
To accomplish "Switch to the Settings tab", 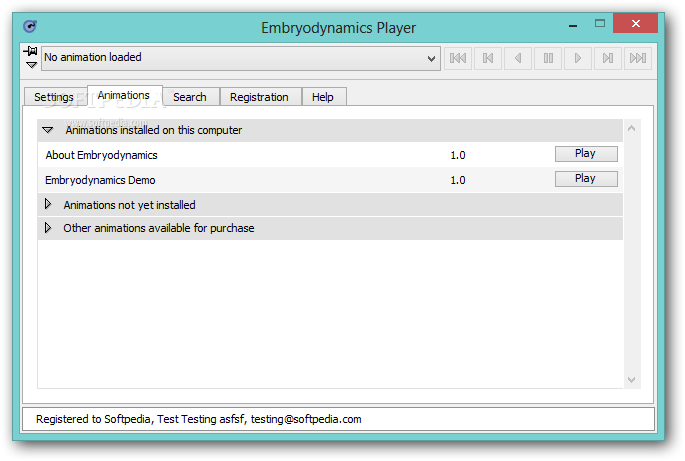I will click(x=55, y=97).
